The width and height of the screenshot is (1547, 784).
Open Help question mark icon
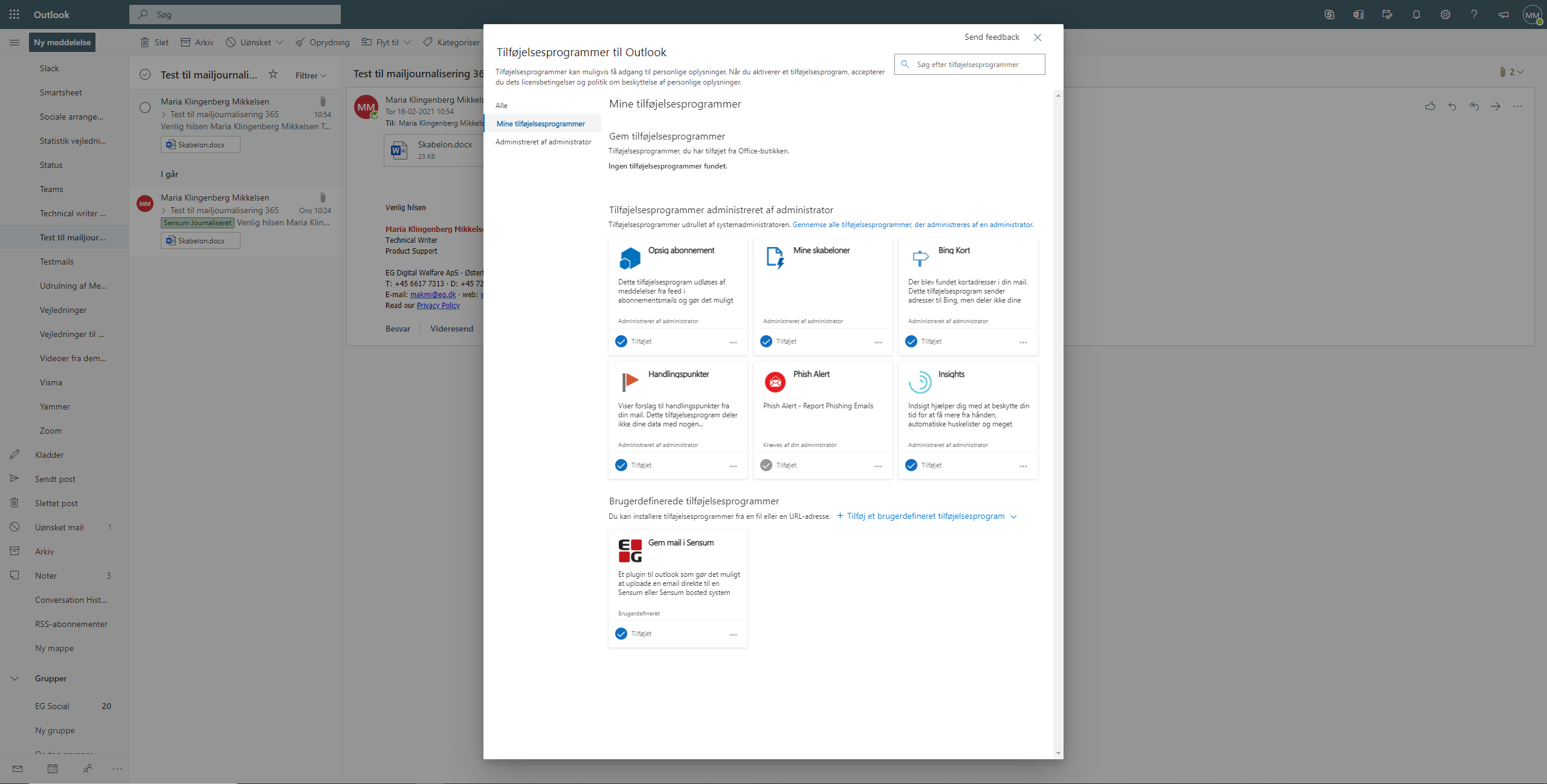click(1474, 14)
